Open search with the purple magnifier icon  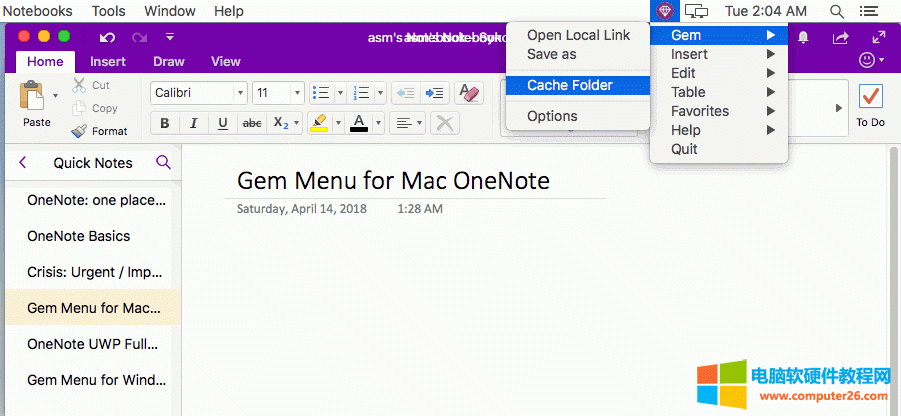pyautogui.click(x=164, y=163)
